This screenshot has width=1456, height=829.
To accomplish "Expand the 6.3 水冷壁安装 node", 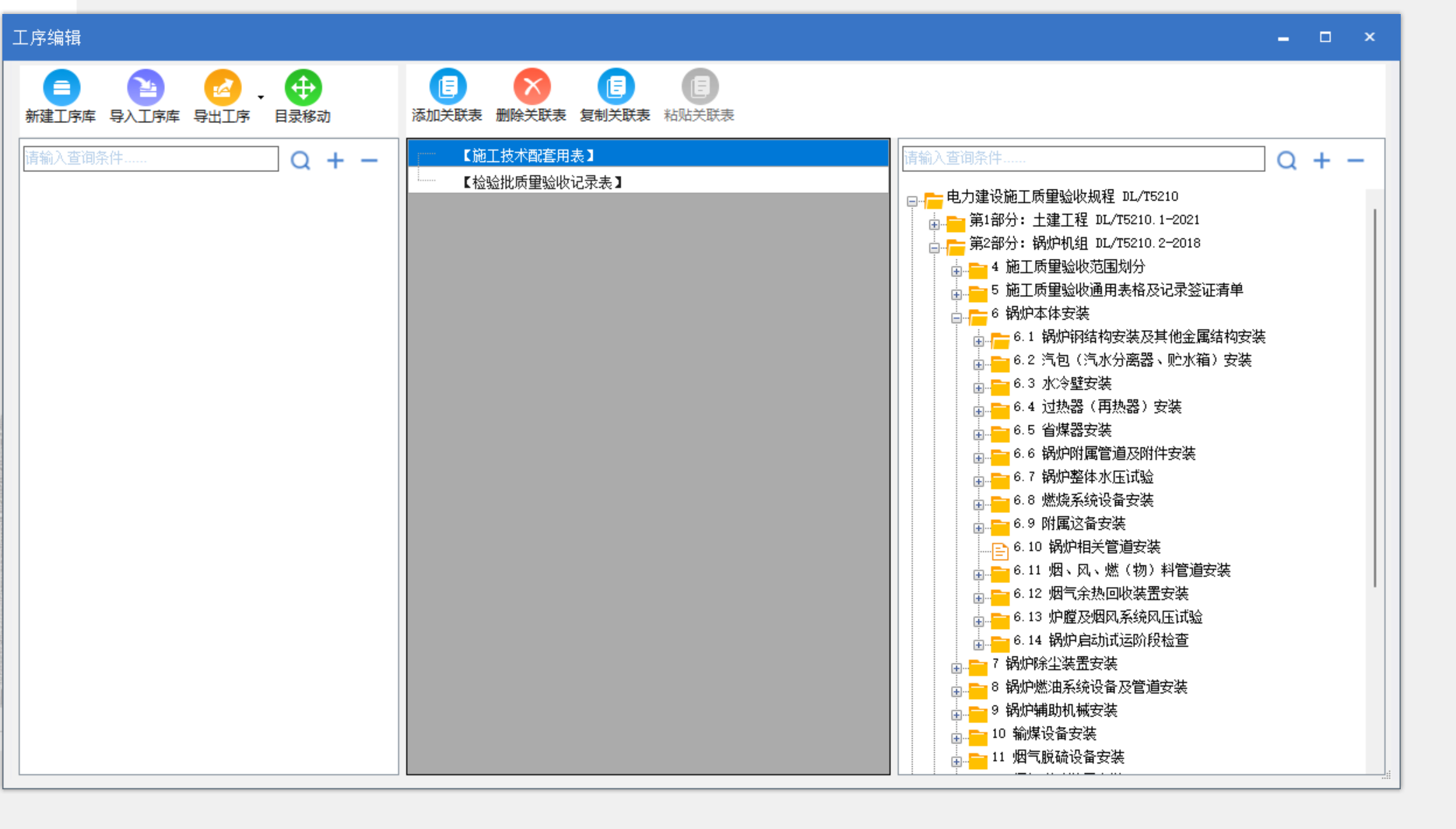I will pyautogui.click(x=978, y=388).
